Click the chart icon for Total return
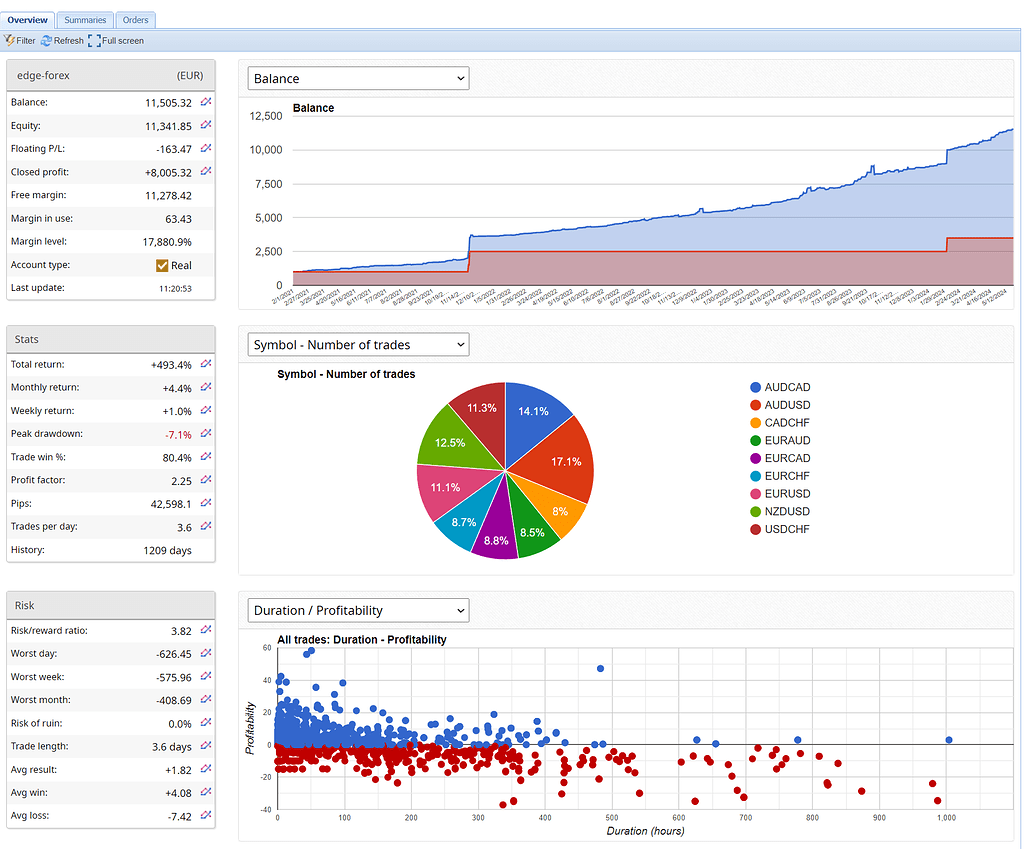The width and height of the screenshot is (1024, 849). tap(206, 364)
